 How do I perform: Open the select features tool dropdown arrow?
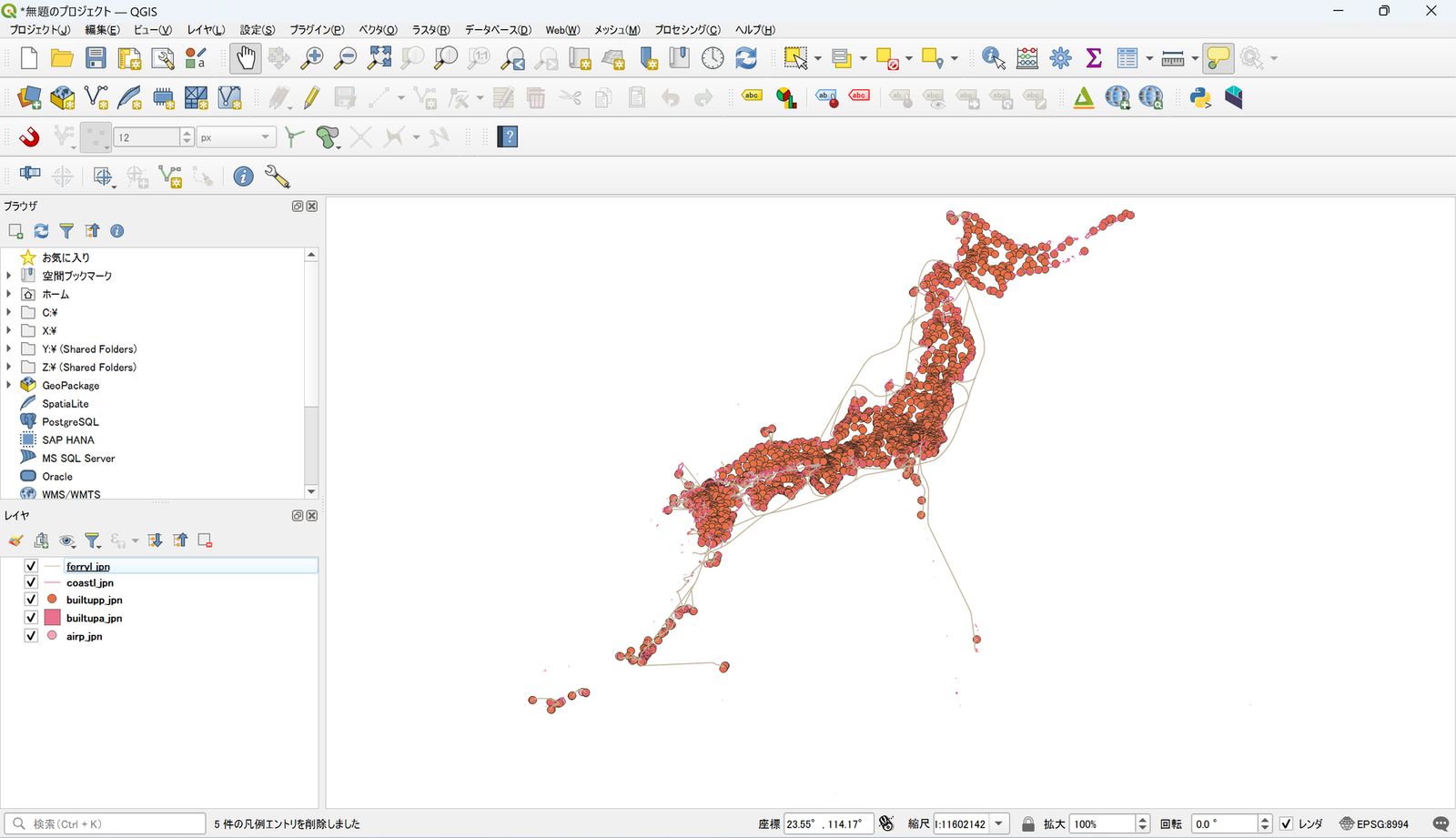point(818,58)
